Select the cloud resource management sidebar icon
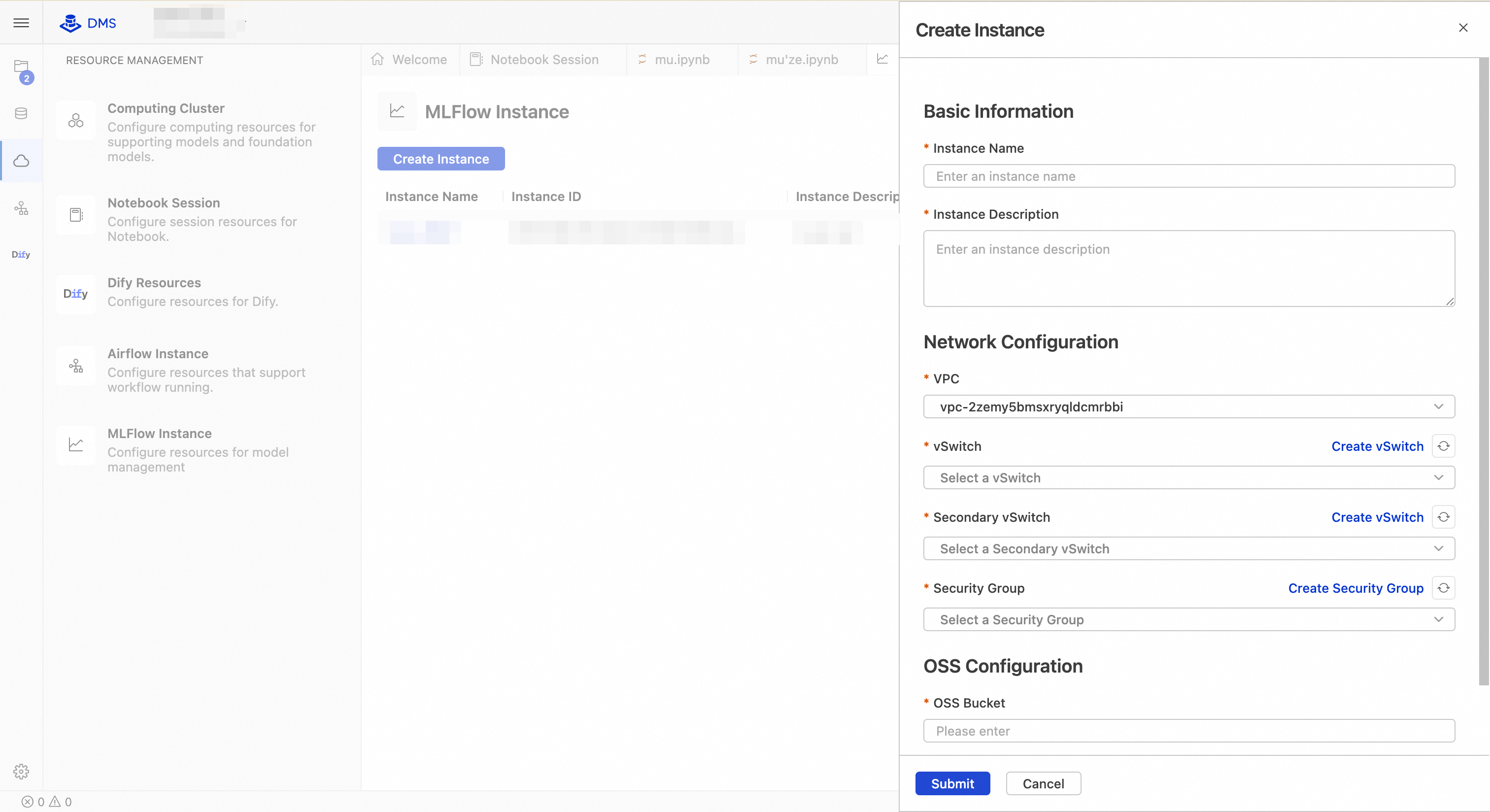 21,161
